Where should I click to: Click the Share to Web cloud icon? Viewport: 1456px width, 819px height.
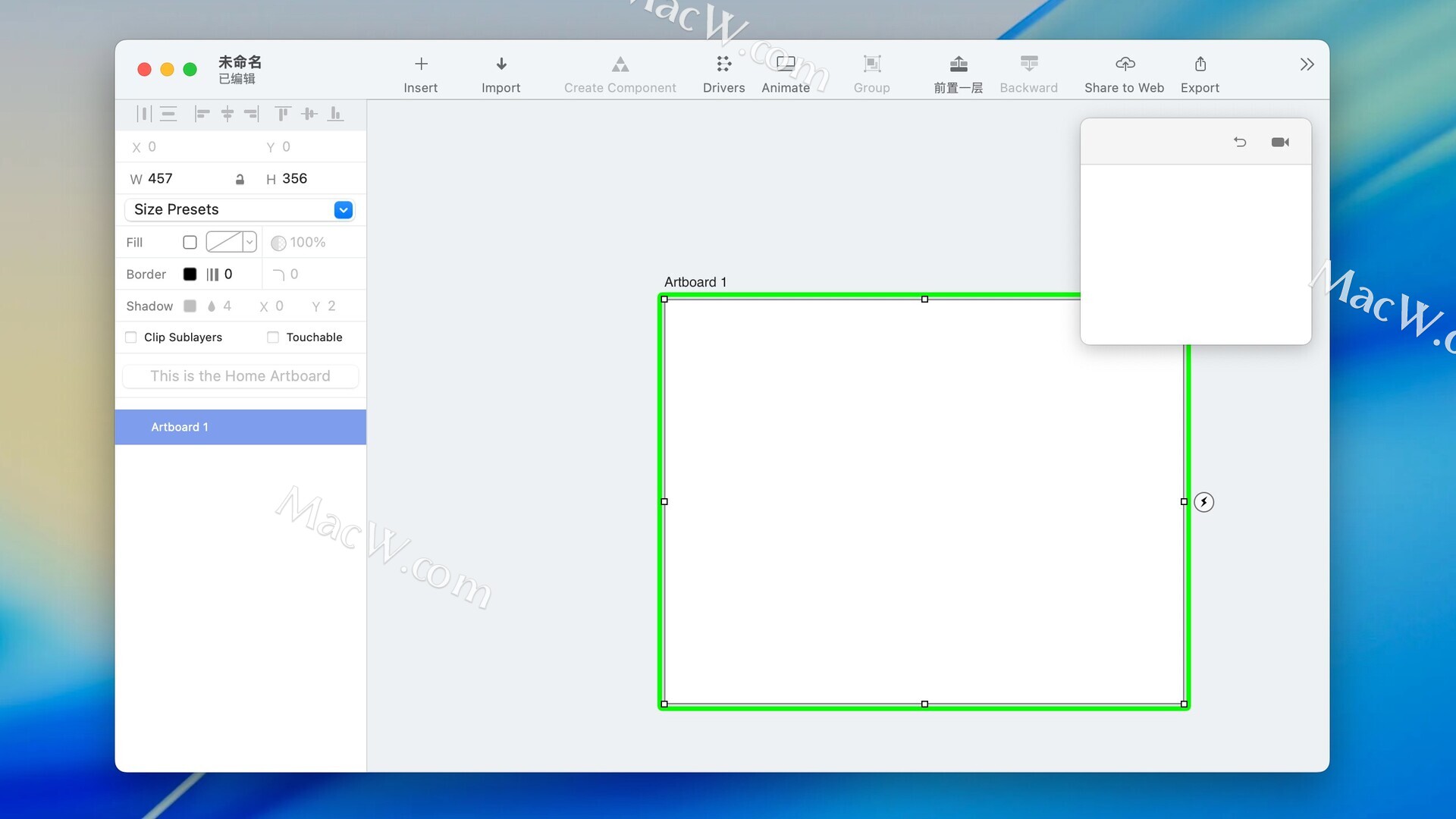1125,64
